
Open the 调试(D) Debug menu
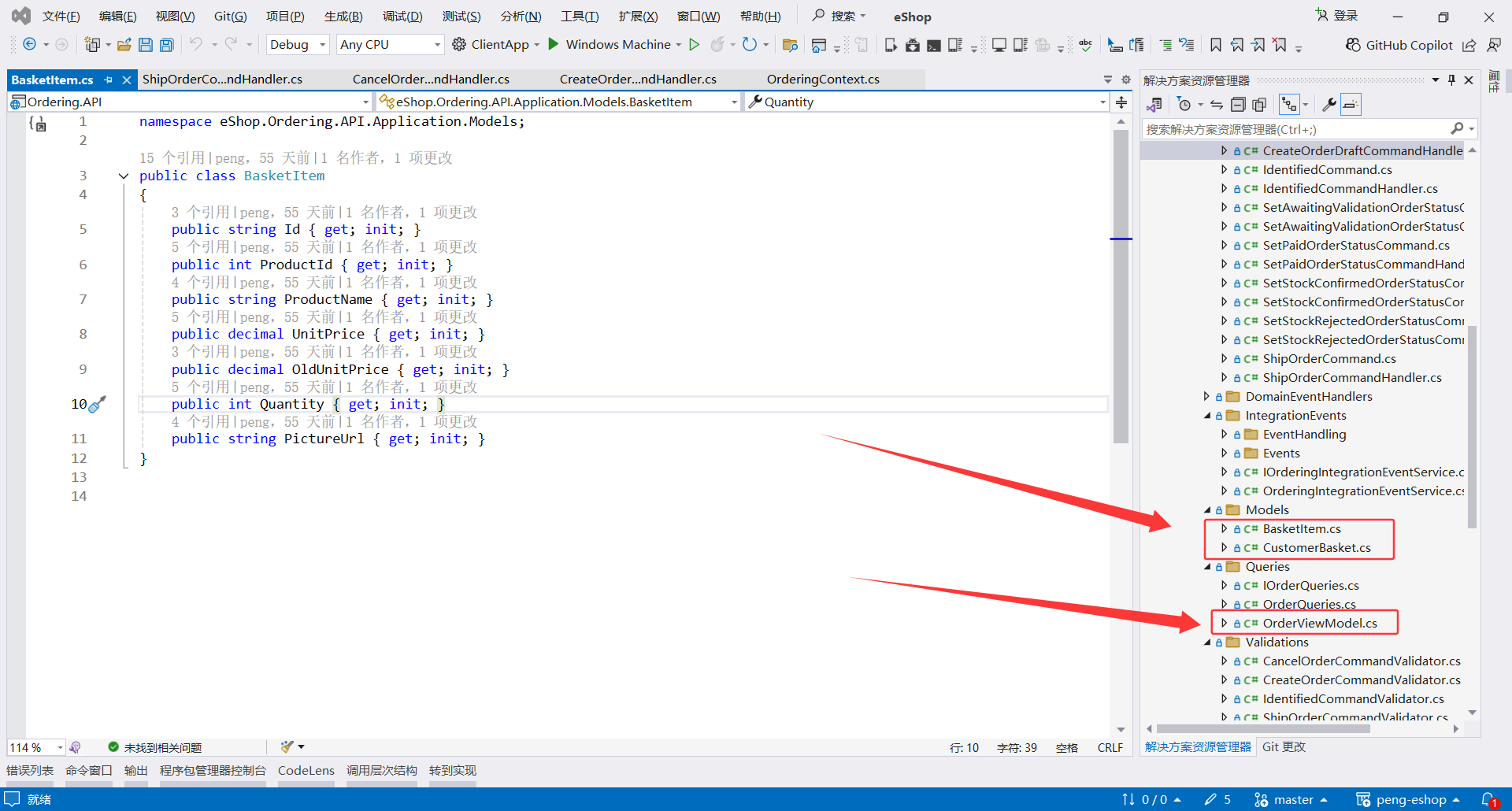pyautogui.click(x=402, y=17)
